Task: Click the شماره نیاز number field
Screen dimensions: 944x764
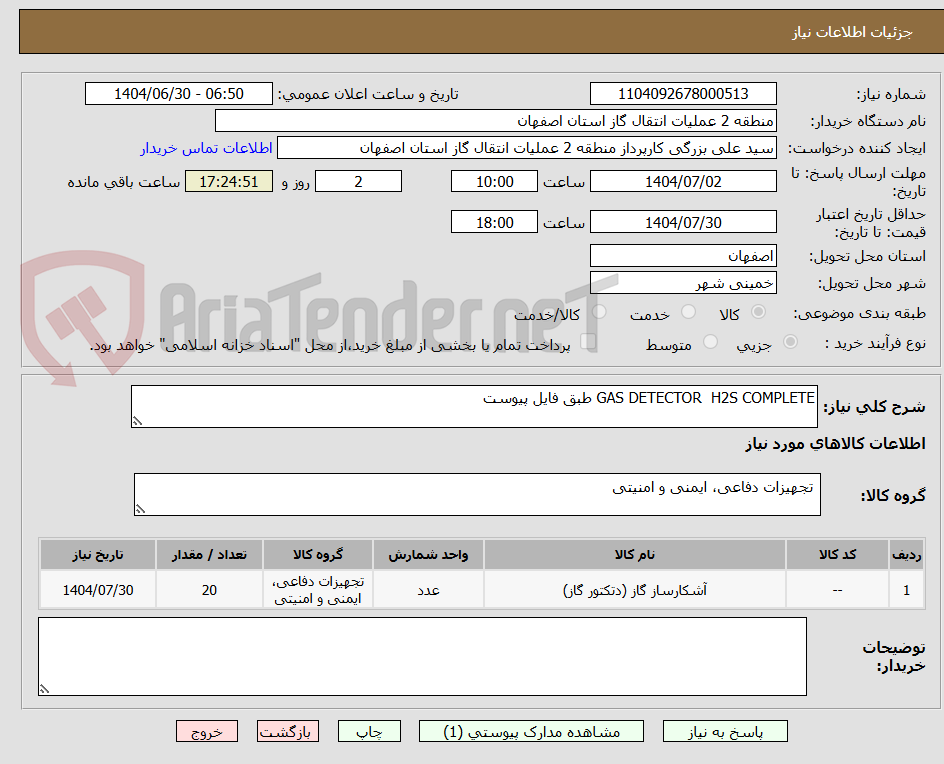Action: click(683, 93)
